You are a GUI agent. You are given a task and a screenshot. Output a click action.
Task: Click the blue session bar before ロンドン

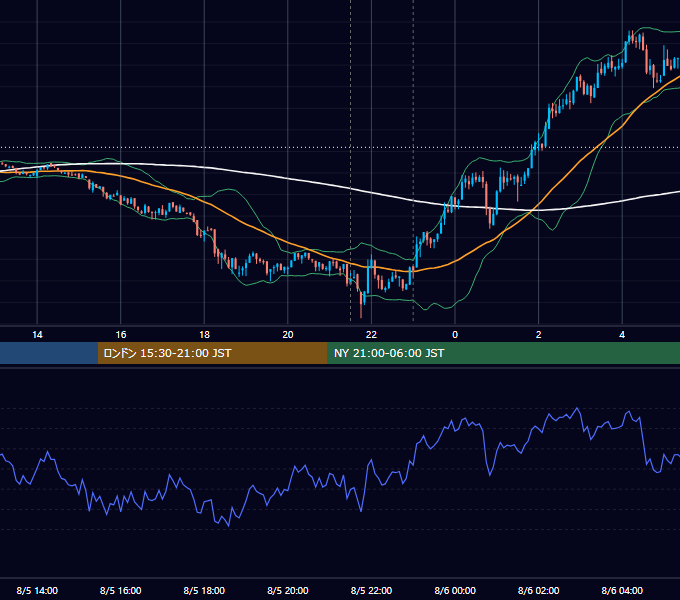49,353
